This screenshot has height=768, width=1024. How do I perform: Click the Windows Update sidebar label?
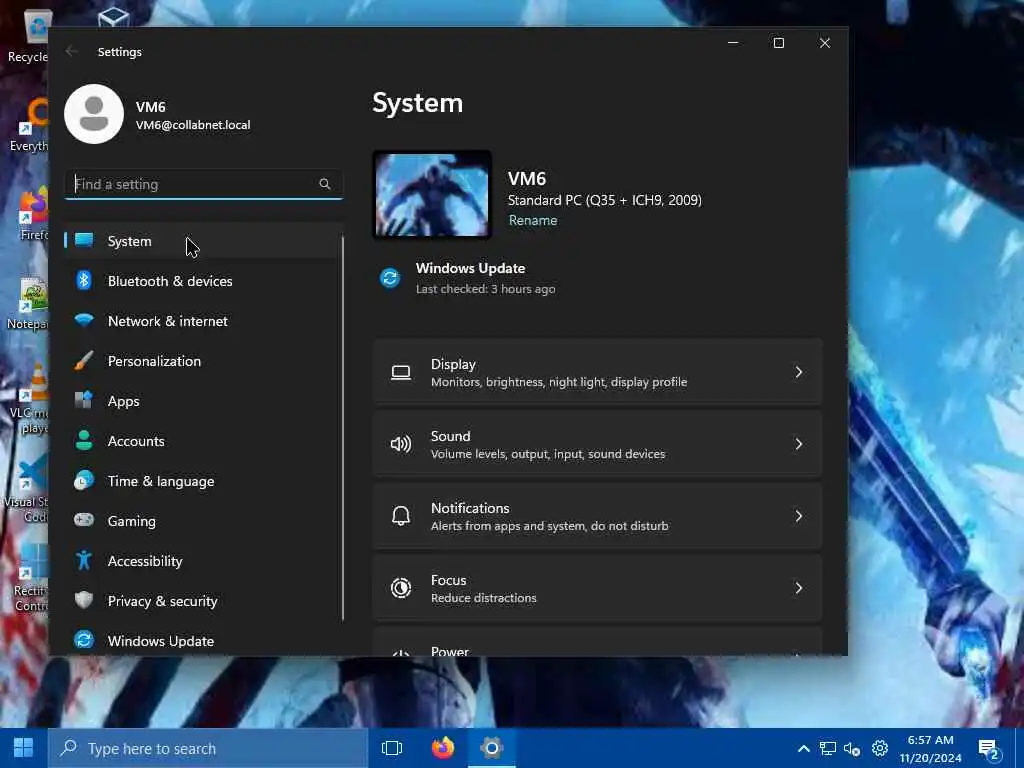[161, 641]
